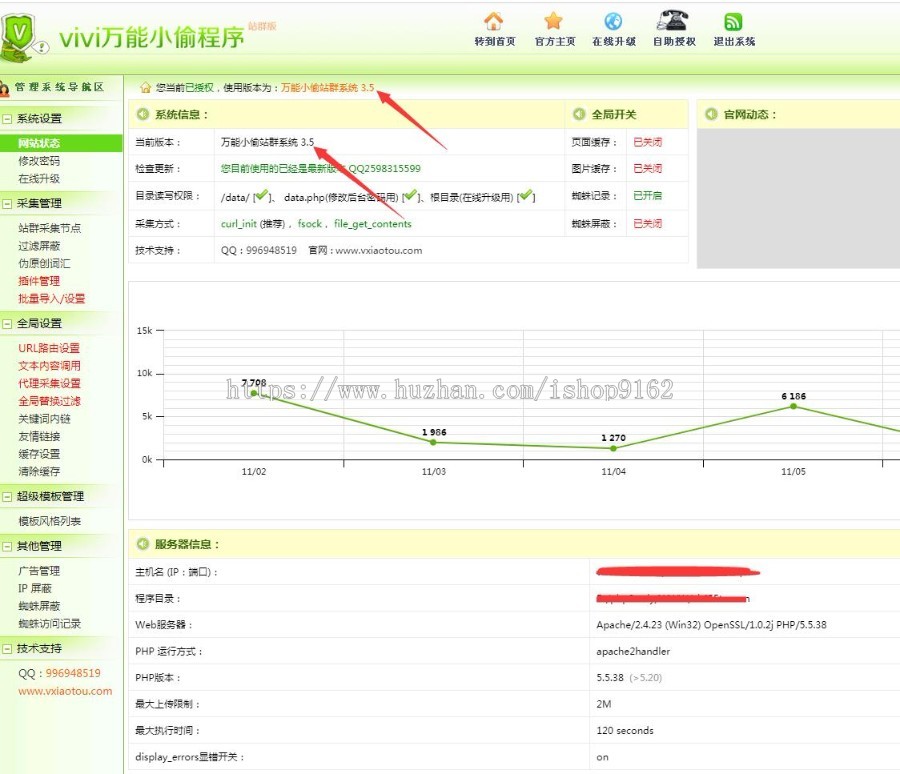Viewport: 900px width, 774px height.
Task: Click the globe icon for 在线升级
Action: pos(613,21)
